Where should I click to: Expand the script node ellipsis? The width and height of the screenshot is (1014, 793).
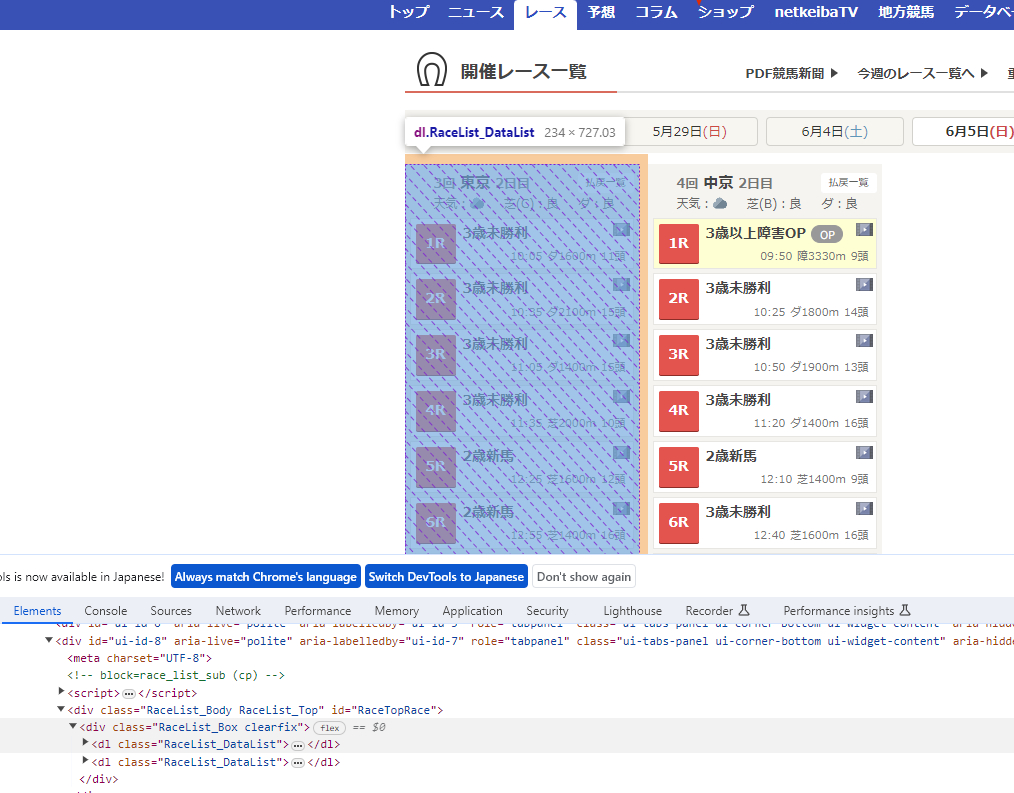129,693
